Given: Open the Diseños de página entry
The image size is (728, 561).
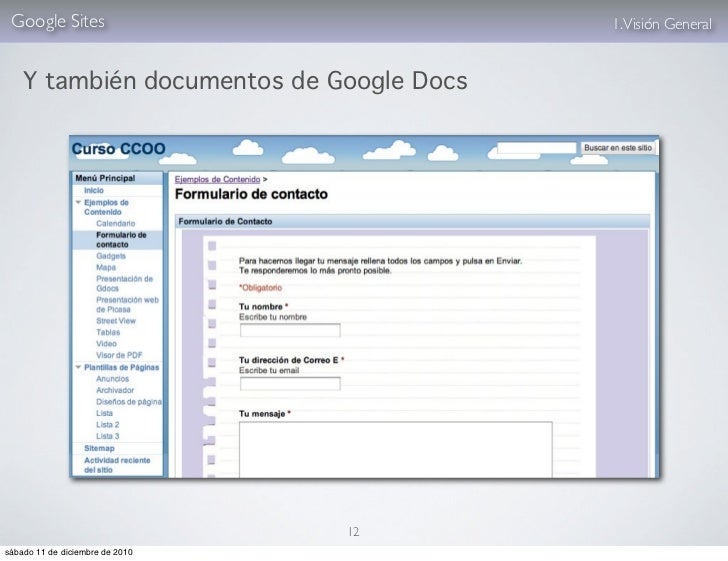Looking at the screenshot, I should [129, 402].
